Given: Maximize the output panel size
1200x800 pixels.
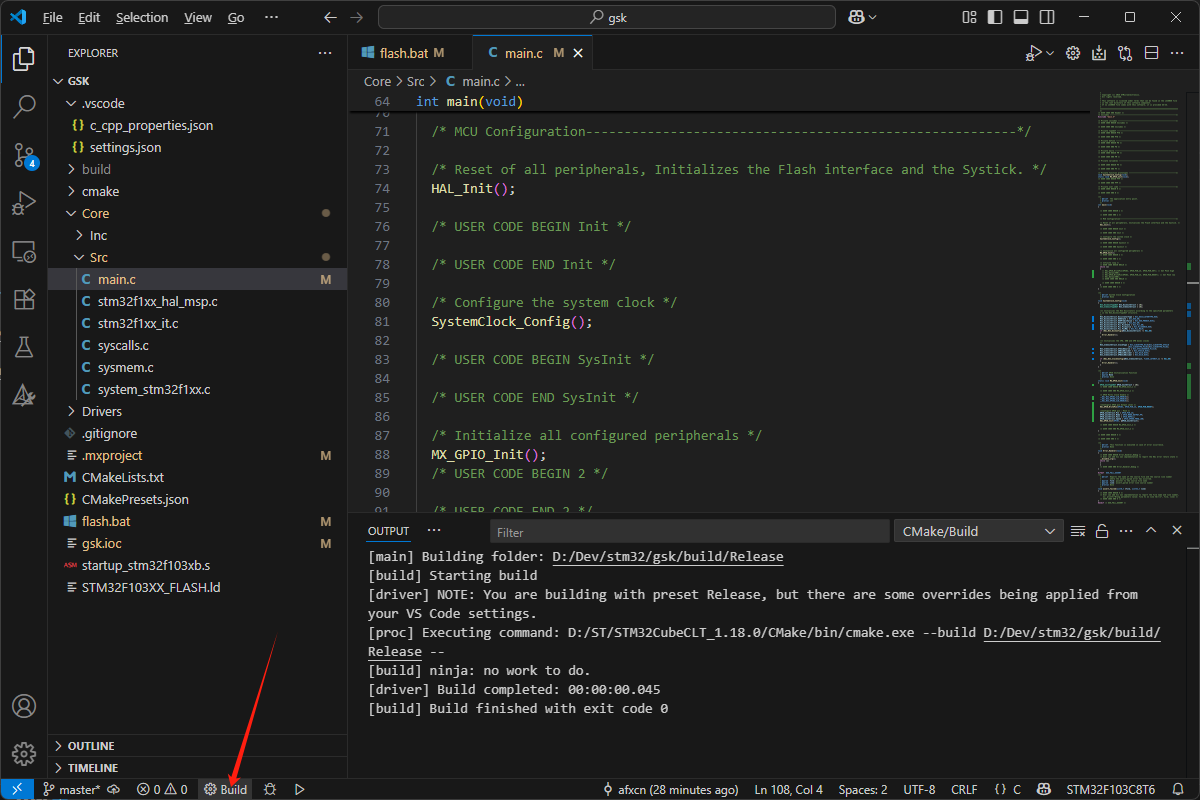Looking at the screenshot, I should tap(1151, 531).
